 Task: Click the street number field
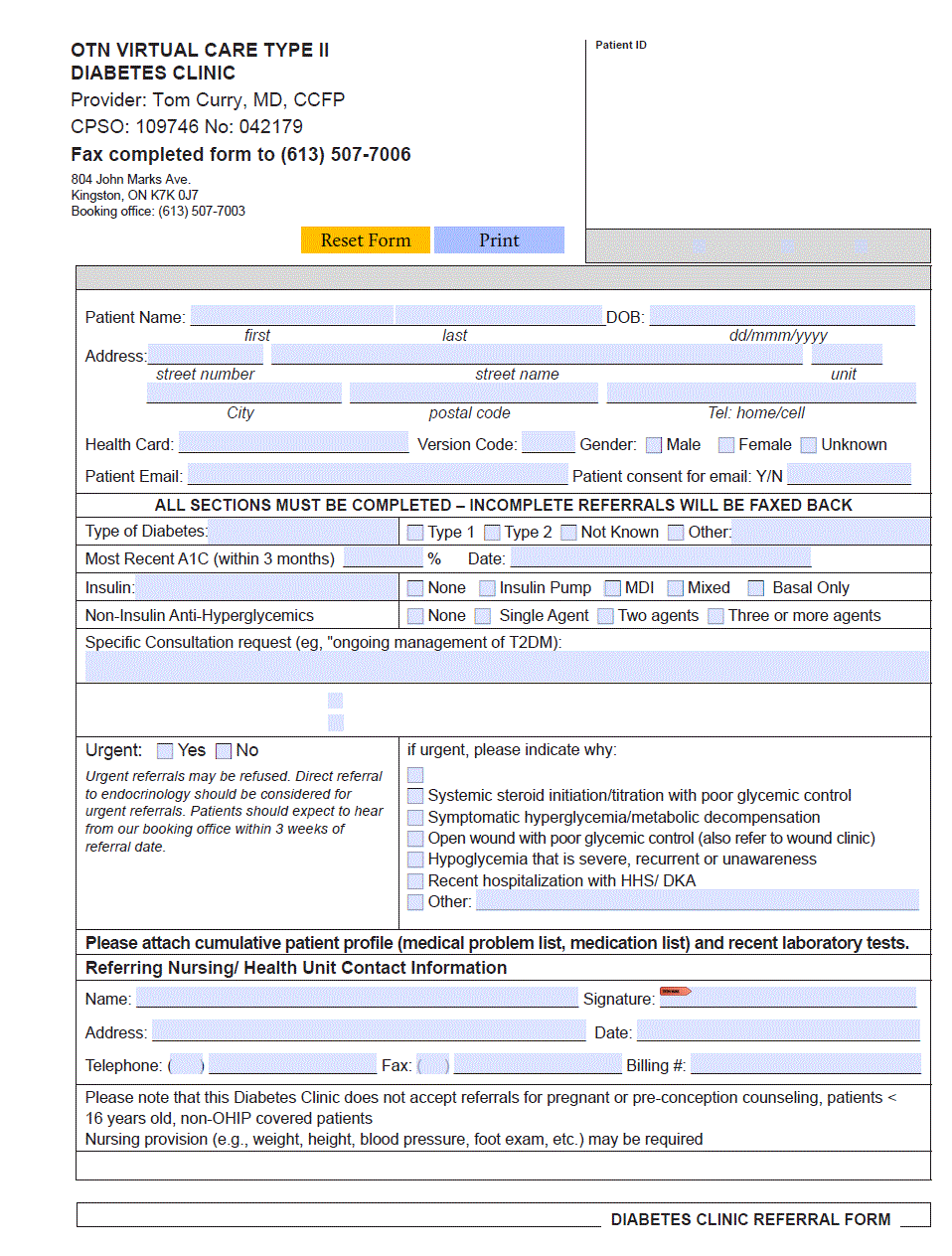click(x=205, y=355)
